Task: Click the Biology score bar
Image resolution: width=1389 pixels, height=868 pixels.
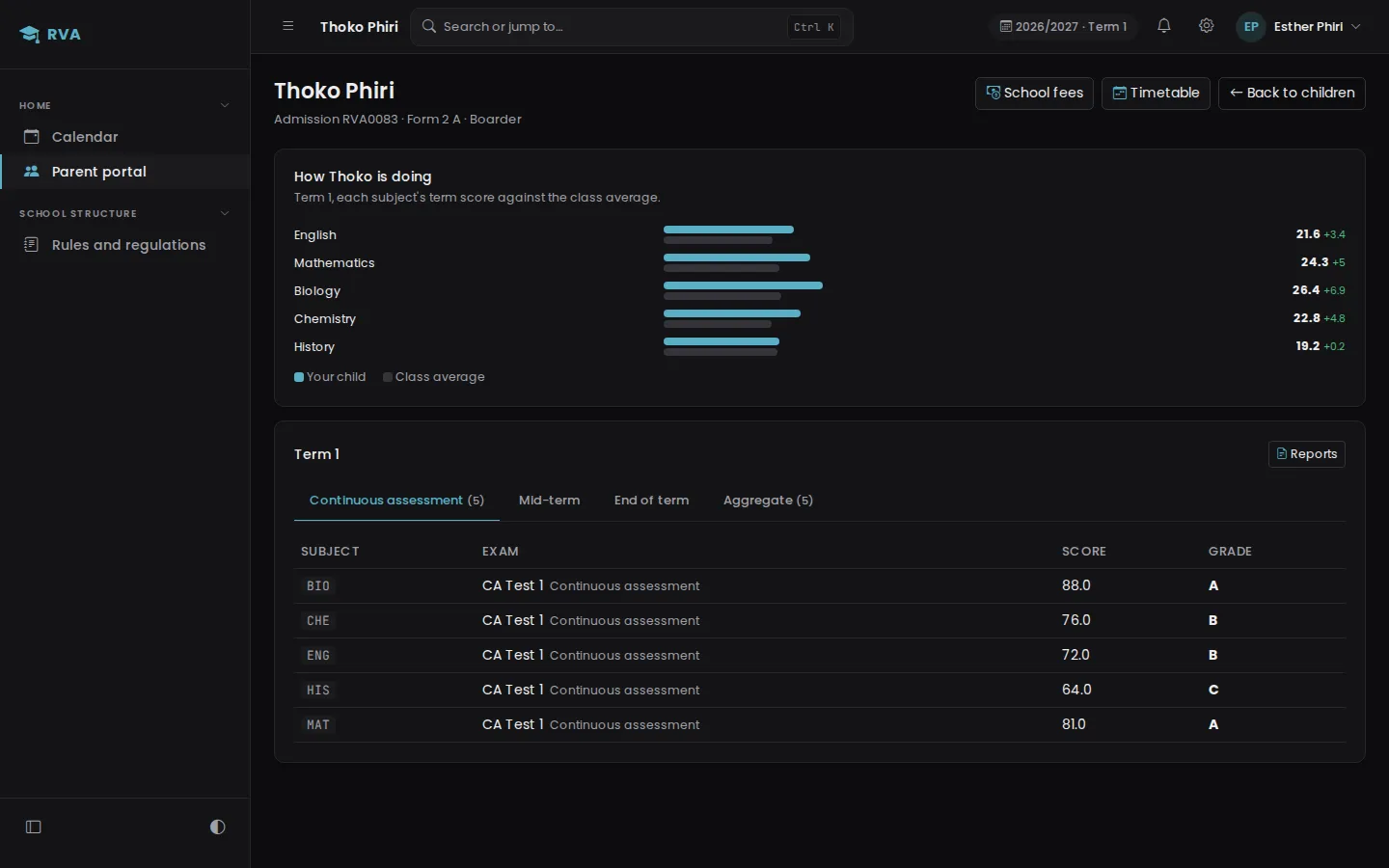Action: [743, 285]
